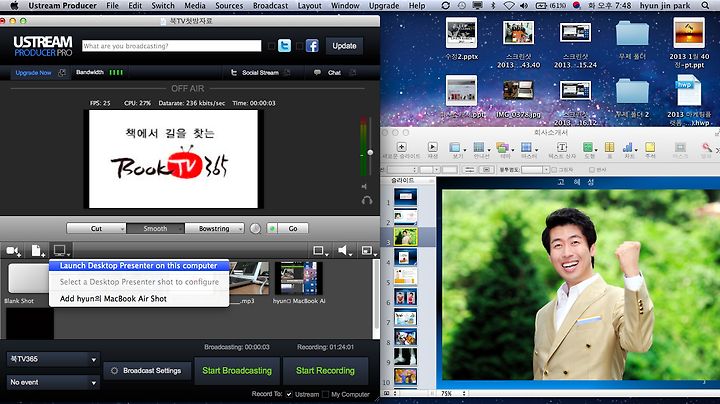Open the Smooth transition dropdown arrow
720x404 pixels.
click(x=181, y=229)
